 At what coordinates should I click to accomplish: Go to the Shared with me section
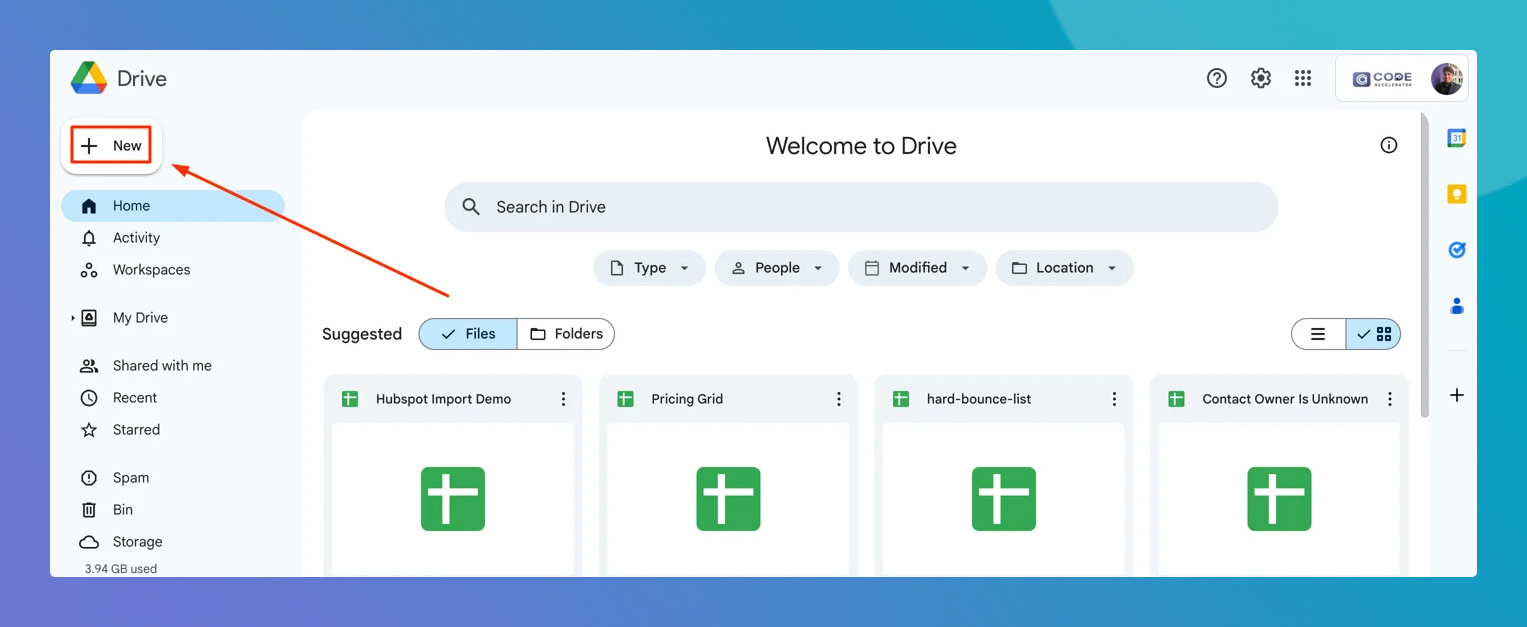163,365
